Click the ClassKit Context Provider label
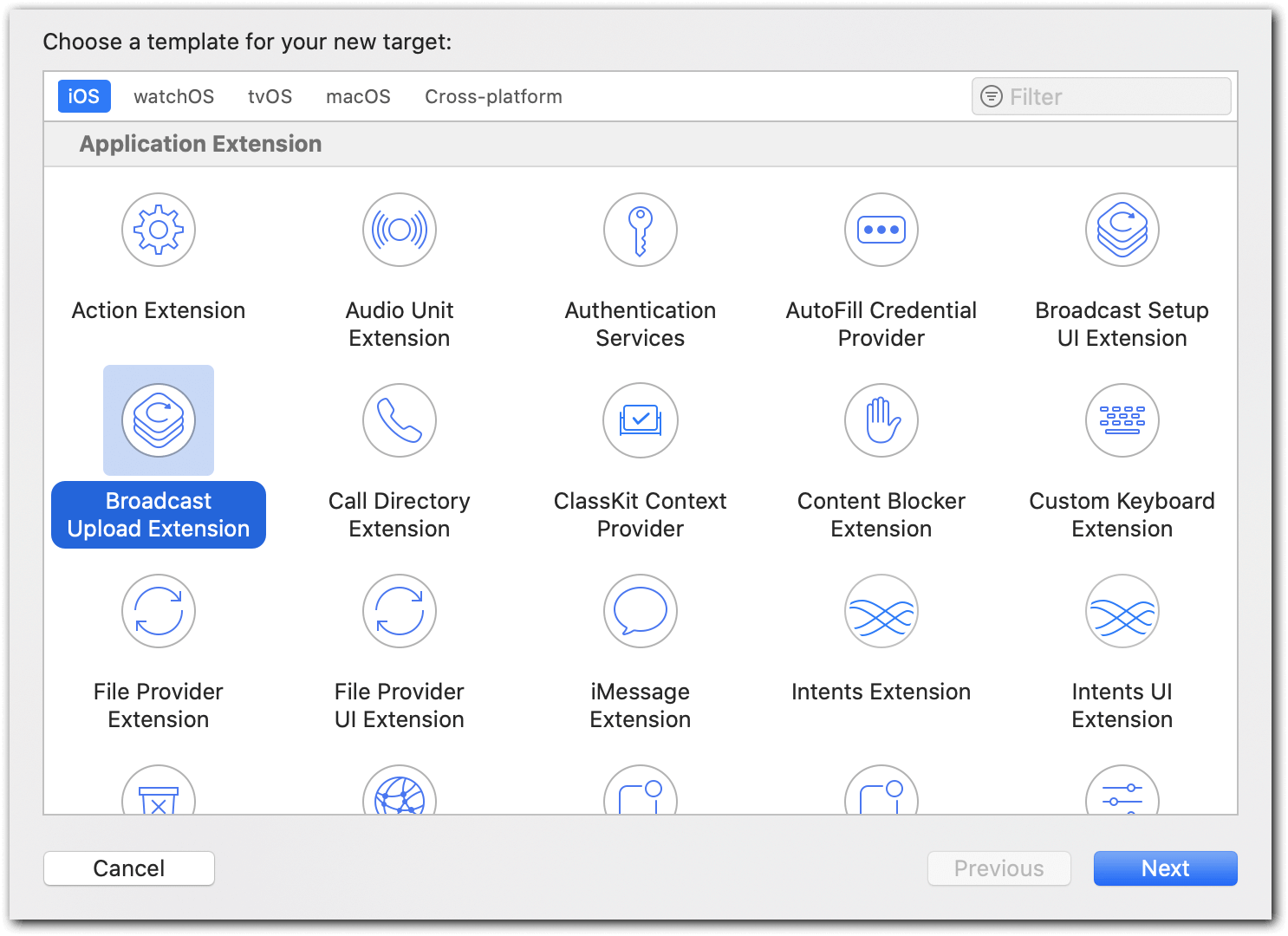 pos(641,515)
